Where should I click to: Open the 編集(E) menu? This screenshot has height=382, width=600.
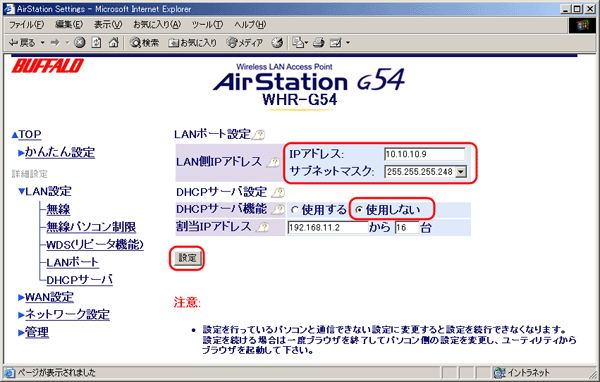tap(69, 25)
